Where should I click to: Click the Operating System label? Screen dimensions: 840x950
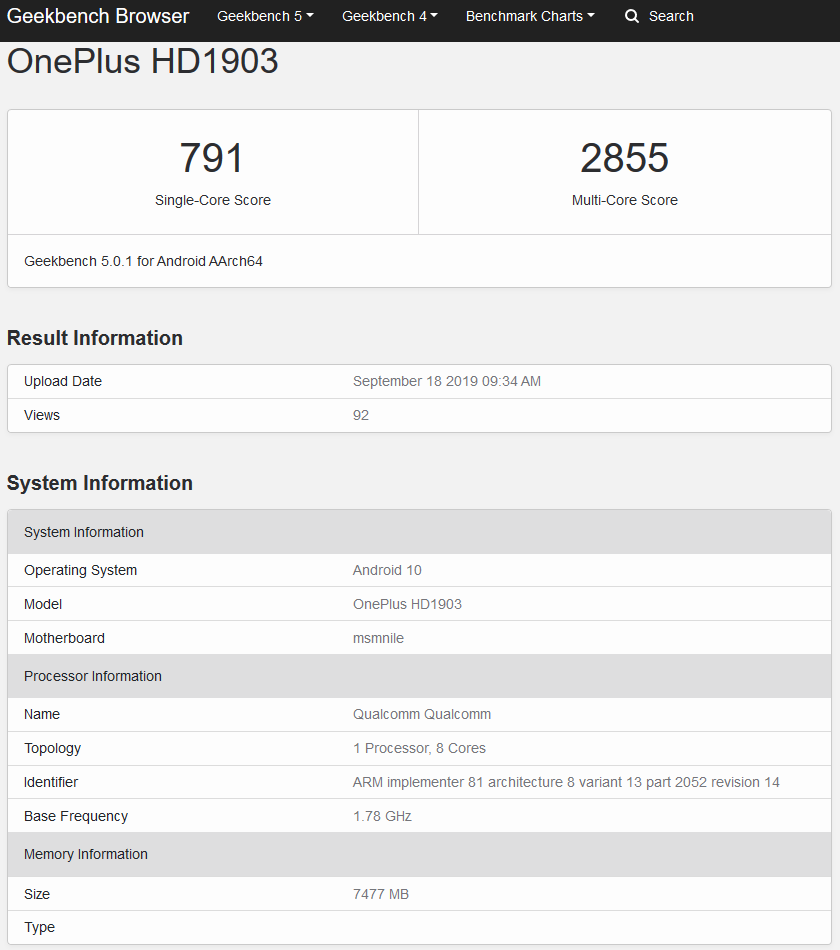[81, 570]
